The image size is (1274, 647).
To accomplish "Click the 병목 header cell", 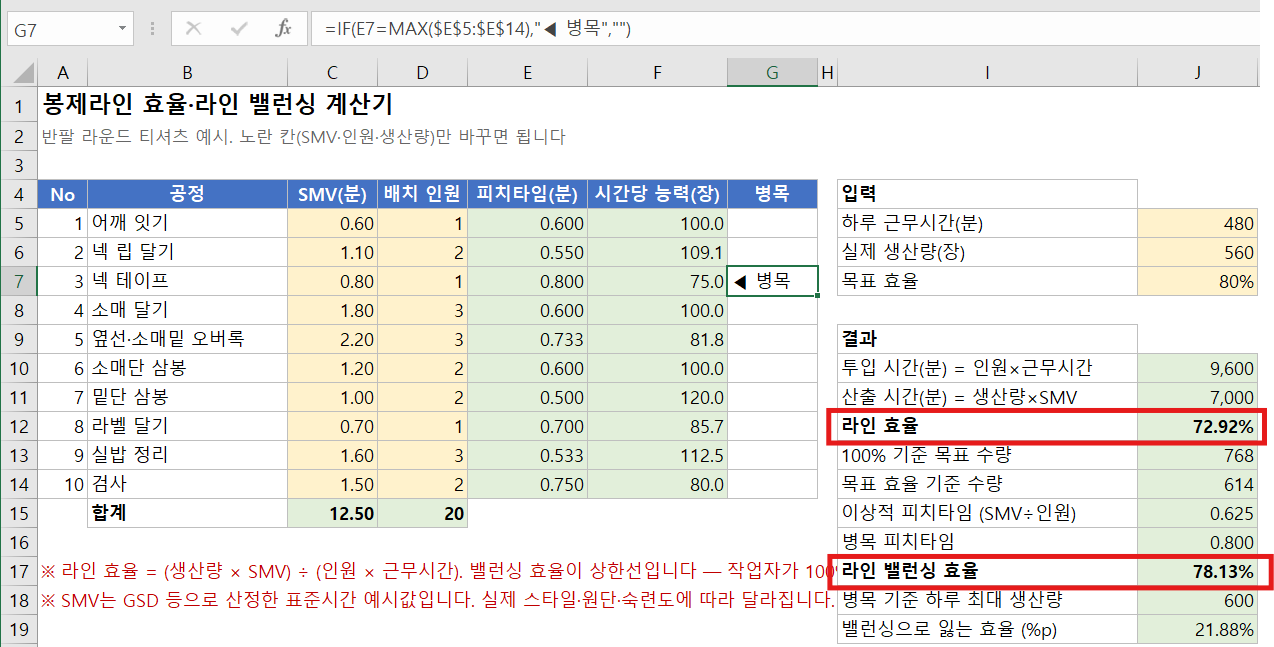I will 773,194.
